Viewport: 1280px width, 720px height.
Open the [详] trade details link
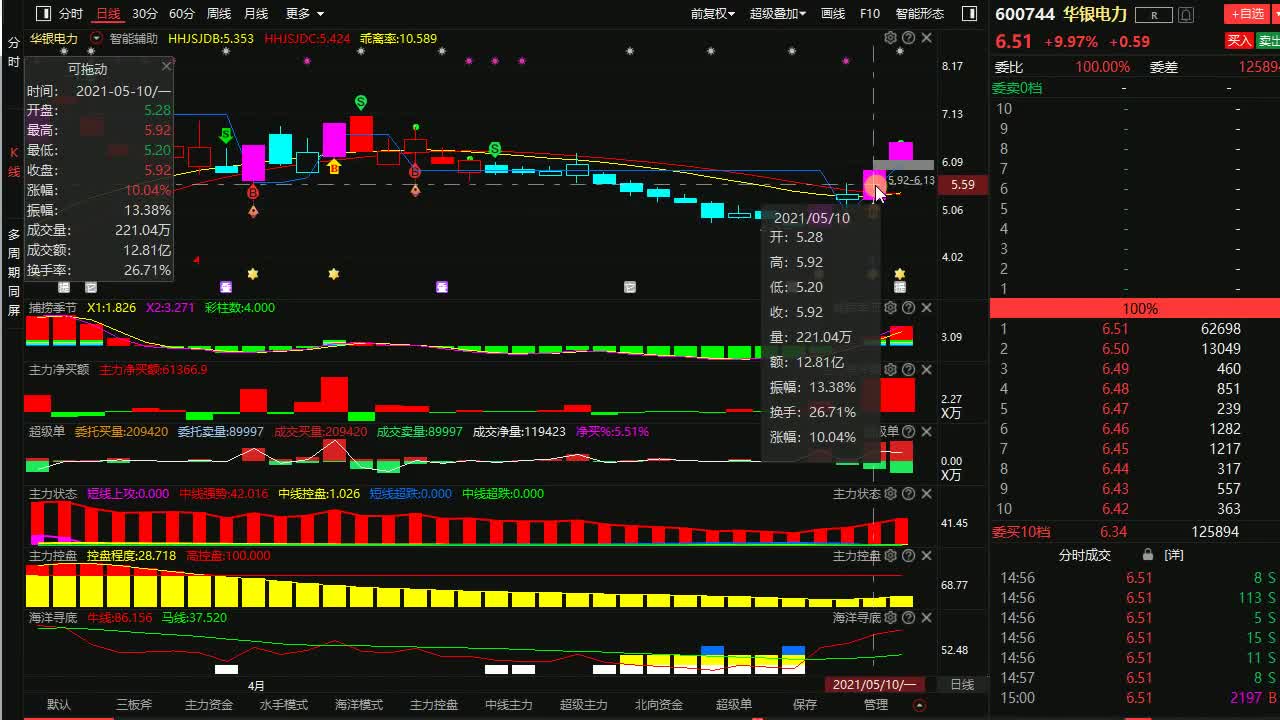pyautogui.click(x=1174, y=554)
